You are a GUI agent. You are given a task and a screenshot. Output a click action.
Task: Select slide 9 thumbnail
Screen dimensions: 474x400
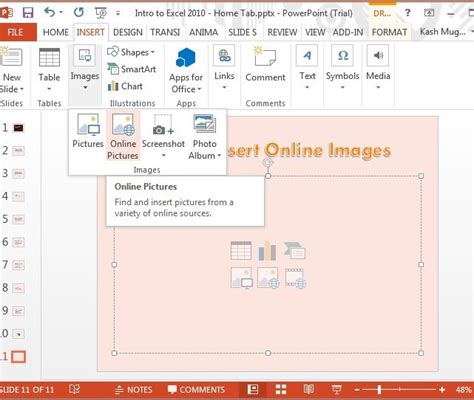tap(18, 311)
